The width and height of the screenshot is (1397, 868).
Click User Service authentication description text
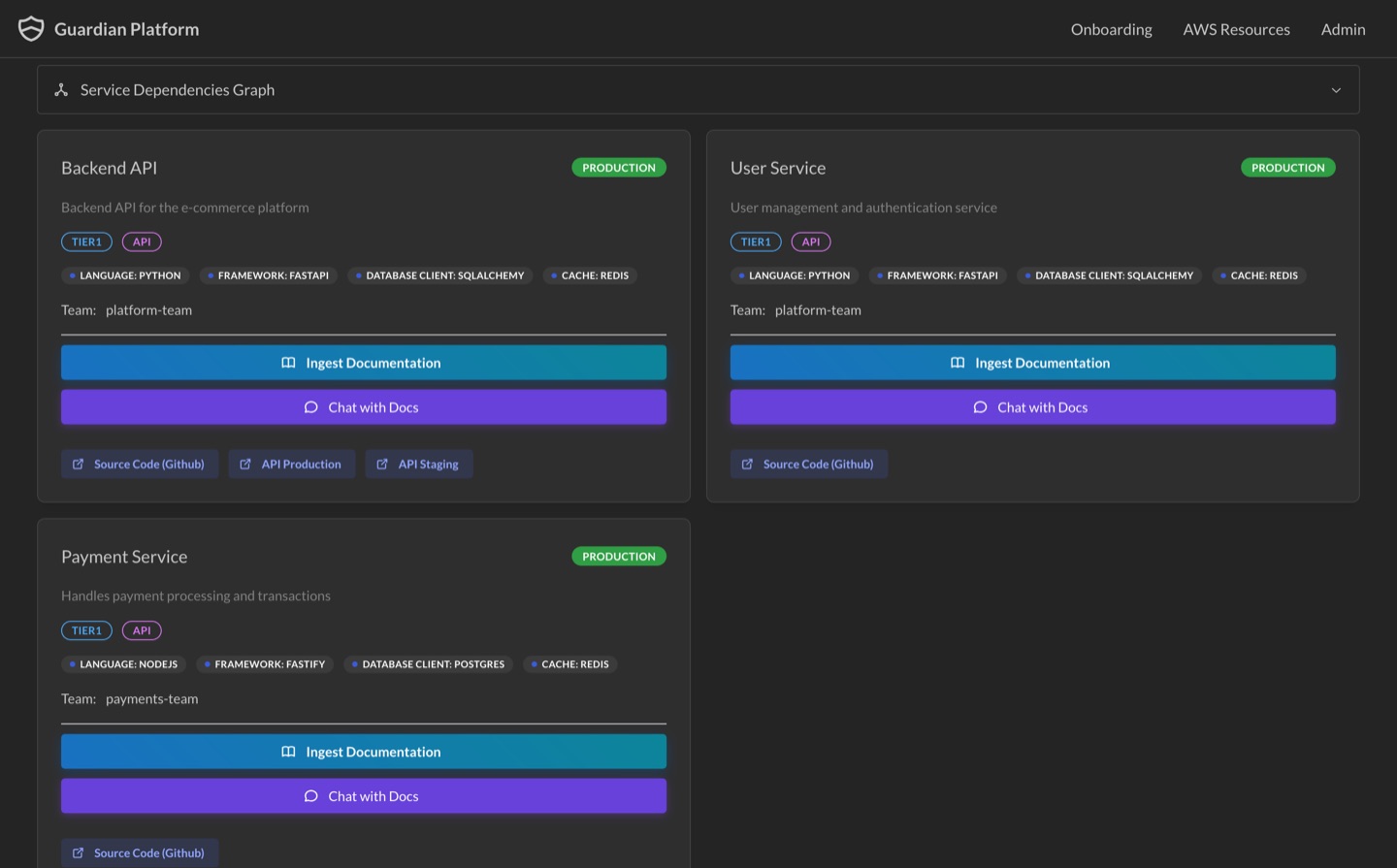coord(863,208)
